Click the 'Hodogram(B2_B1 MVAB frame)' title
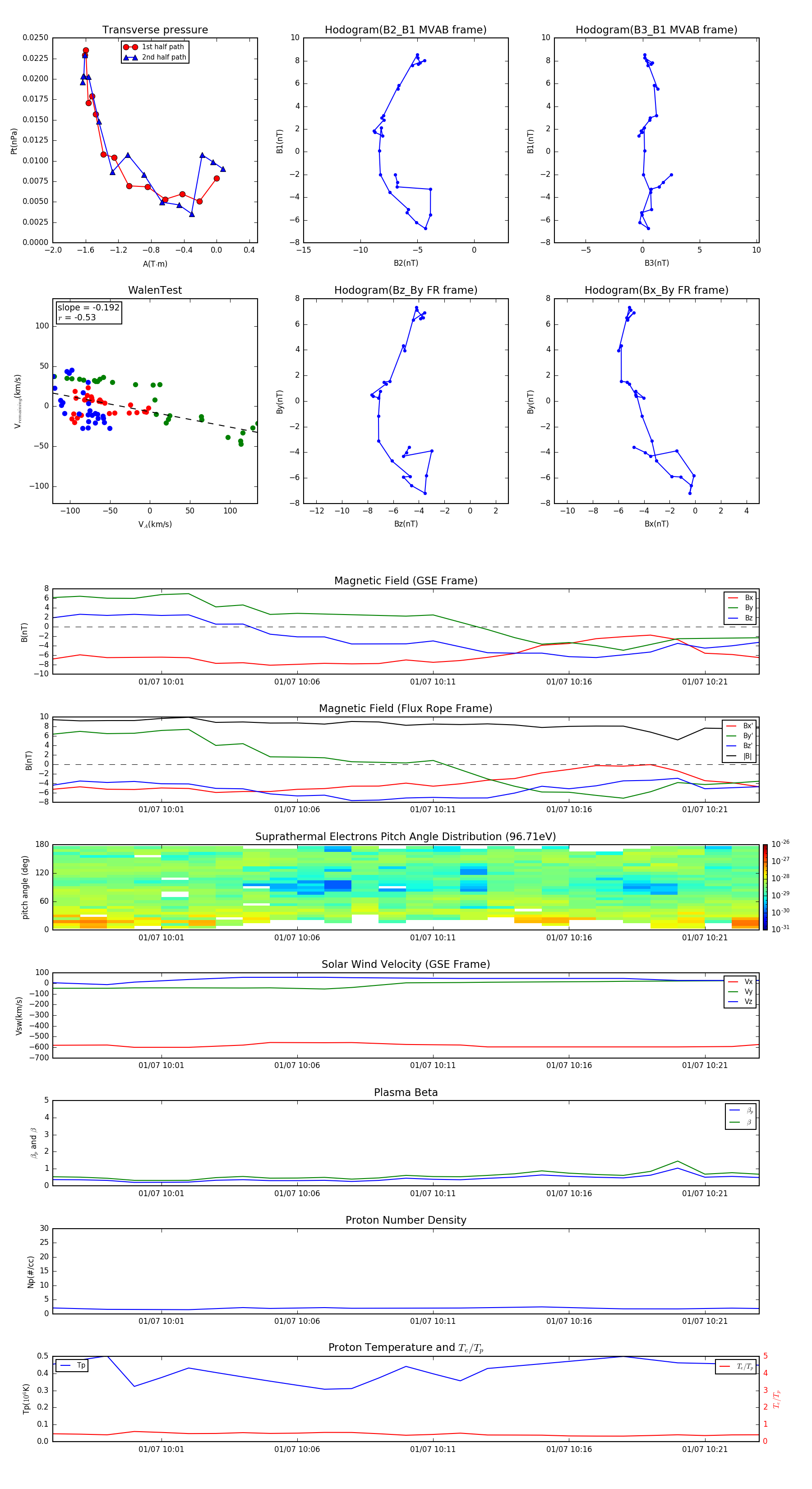The height and width of the screenshot is (1489, 812). (x=406, y=30)
